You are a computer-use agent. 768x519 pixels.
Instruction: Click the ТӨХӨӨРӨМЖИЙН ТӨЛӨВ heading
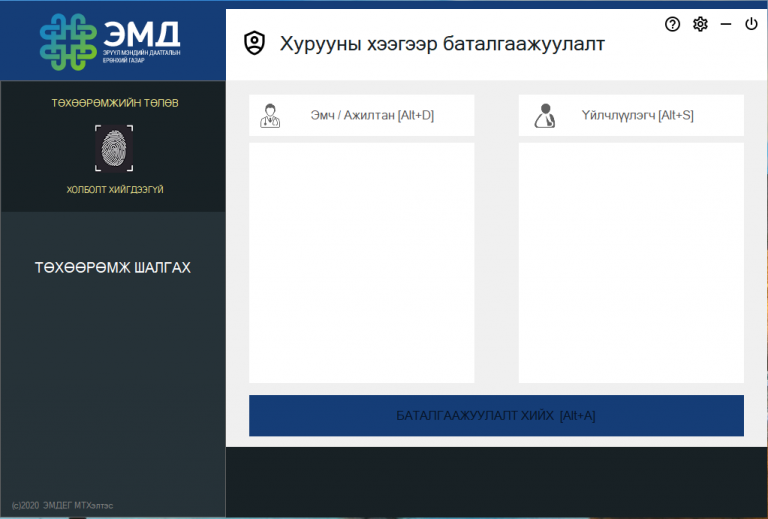[115, 103]
